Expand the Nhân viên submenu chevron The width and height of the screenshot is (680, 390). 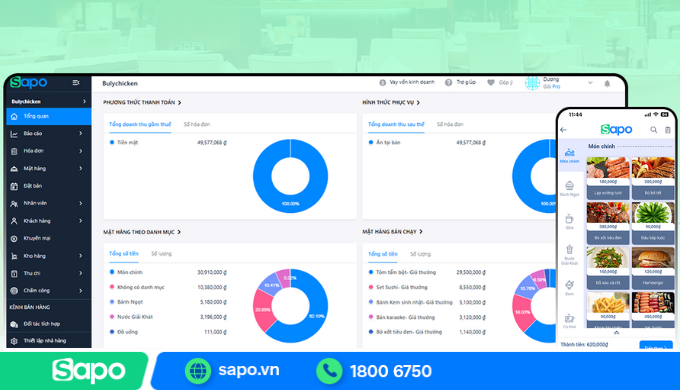81,203
